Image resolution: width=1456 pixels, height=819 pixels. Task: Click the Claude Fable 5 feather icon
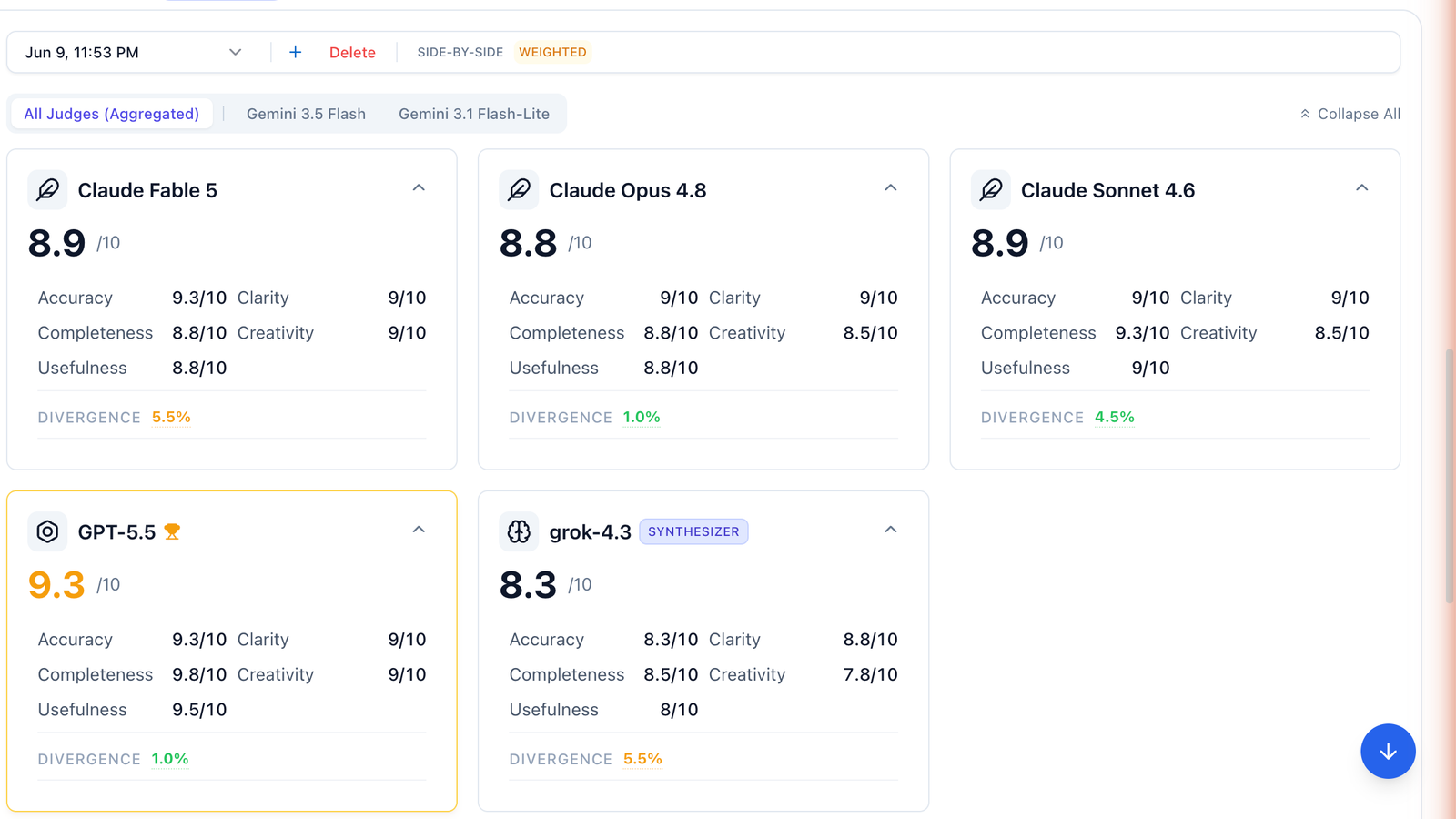tap(47, 190)
